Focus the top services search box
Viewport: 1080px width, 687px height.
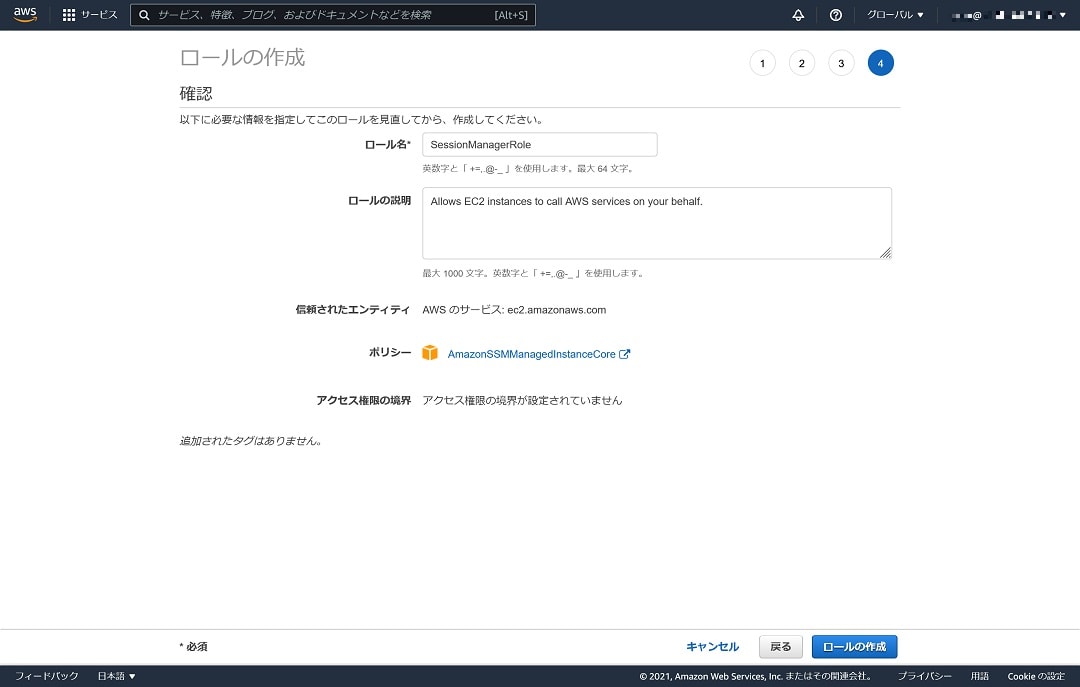[333, 14]
